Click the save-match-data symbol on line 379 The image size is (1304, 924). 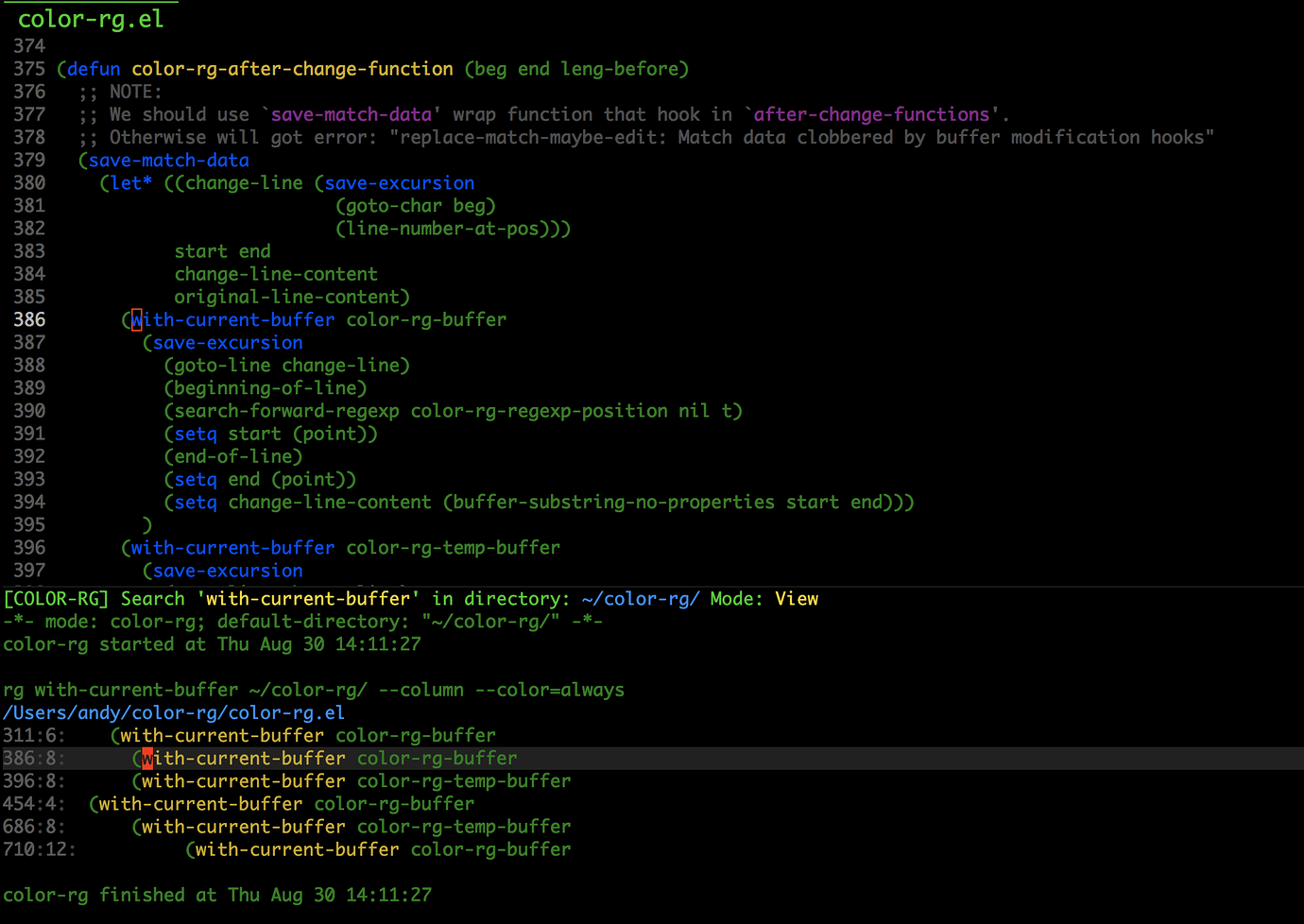(x=167, y=160)
